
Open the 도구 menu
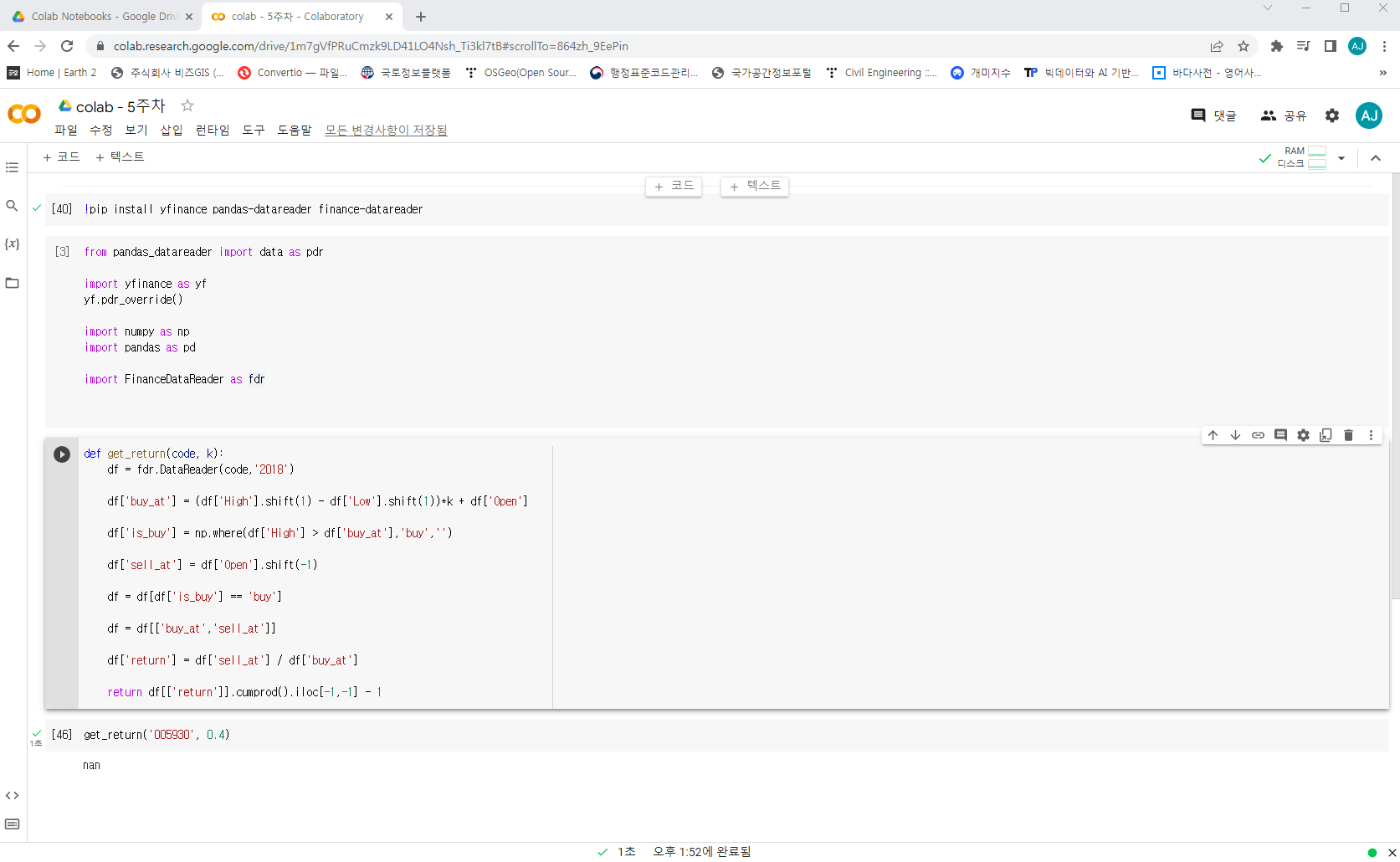[254, 130]
